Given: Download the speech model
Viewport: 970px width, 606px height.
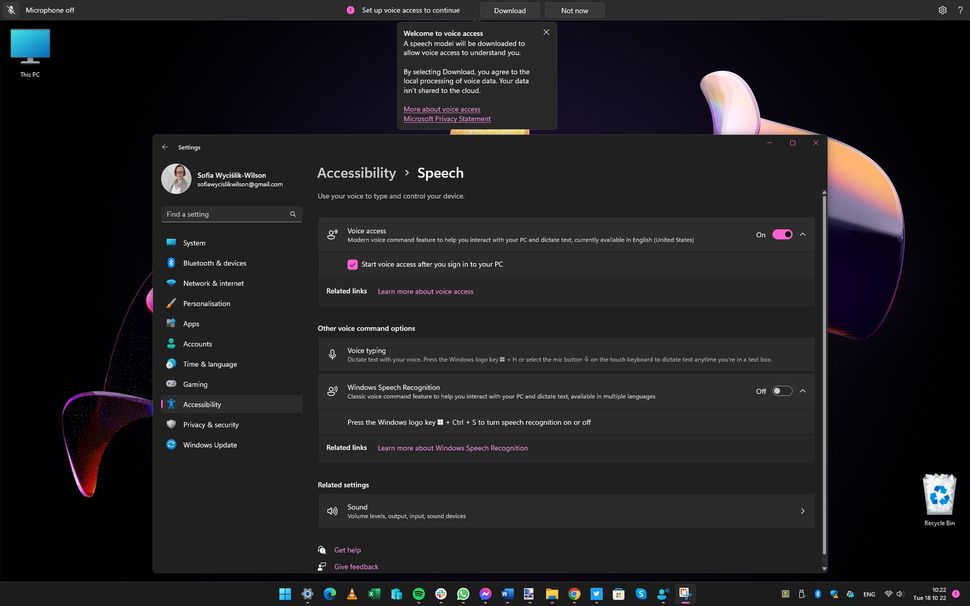Looking at the screenshot, I should click(510, 10).
